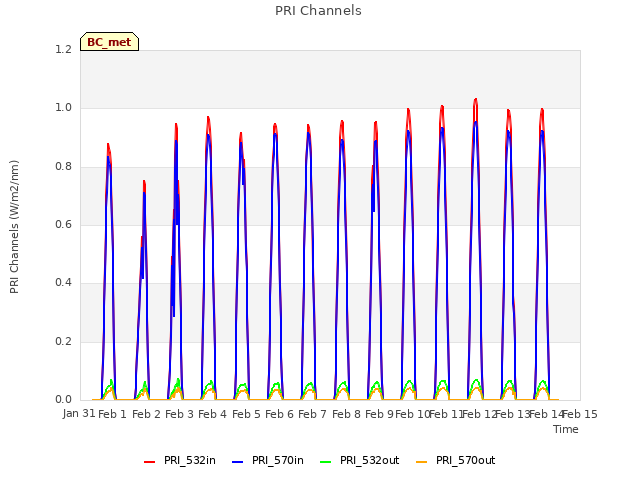640x480 pixels.
Task: Click the 1.2 y-axis tick label
Action: (63, 49)
